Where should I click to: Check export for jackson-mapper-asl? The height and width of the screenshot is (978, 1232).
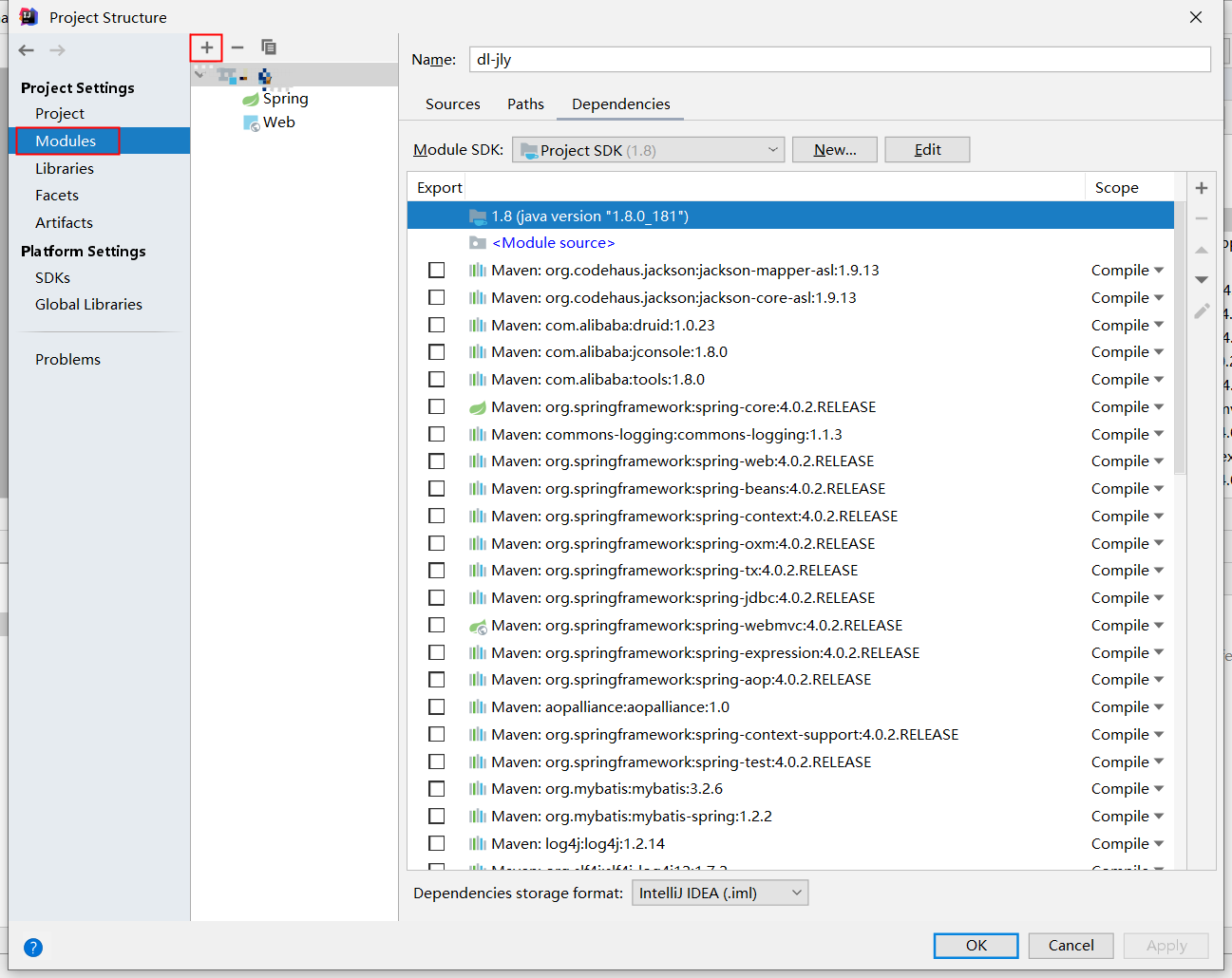point(437,271)
